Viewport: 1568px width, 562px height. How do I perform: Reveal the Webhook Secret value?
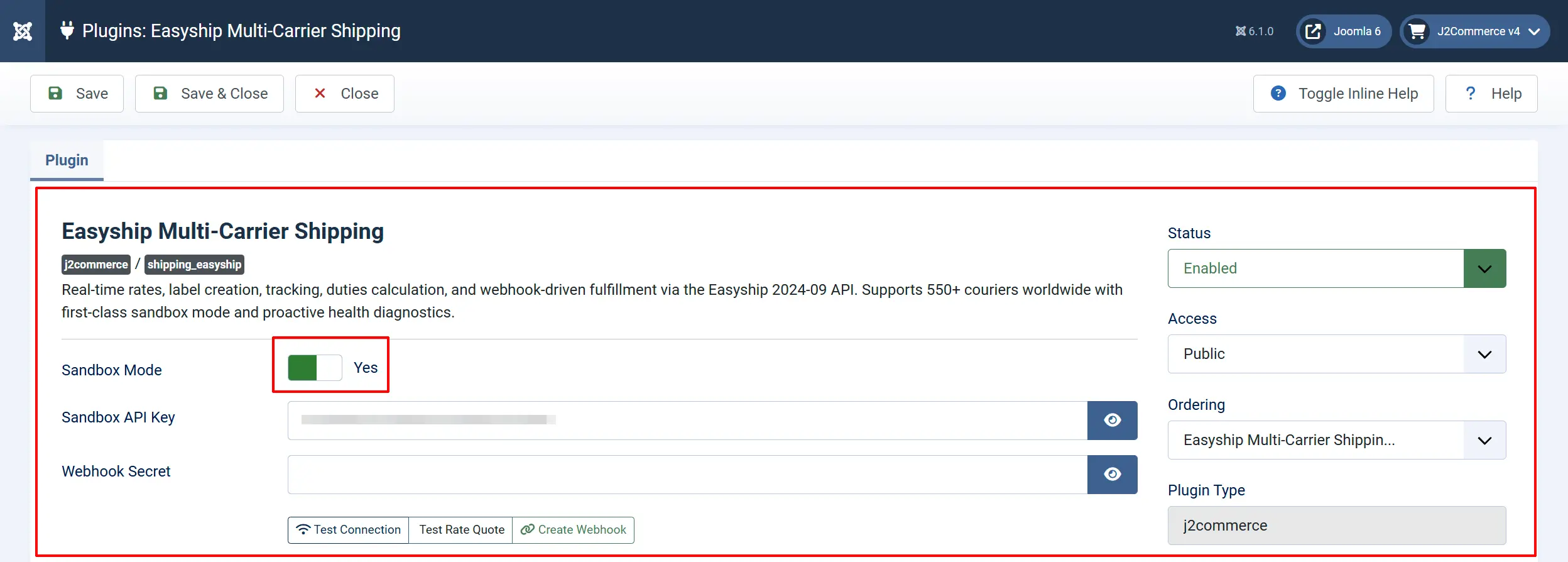(1113, 475)
